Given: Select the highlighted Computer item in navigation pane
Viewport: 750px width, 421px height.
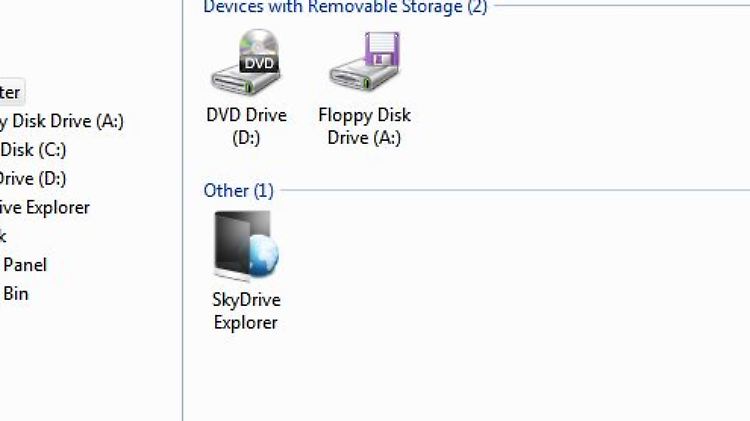Looking at the screenshot, I should 10,92.
